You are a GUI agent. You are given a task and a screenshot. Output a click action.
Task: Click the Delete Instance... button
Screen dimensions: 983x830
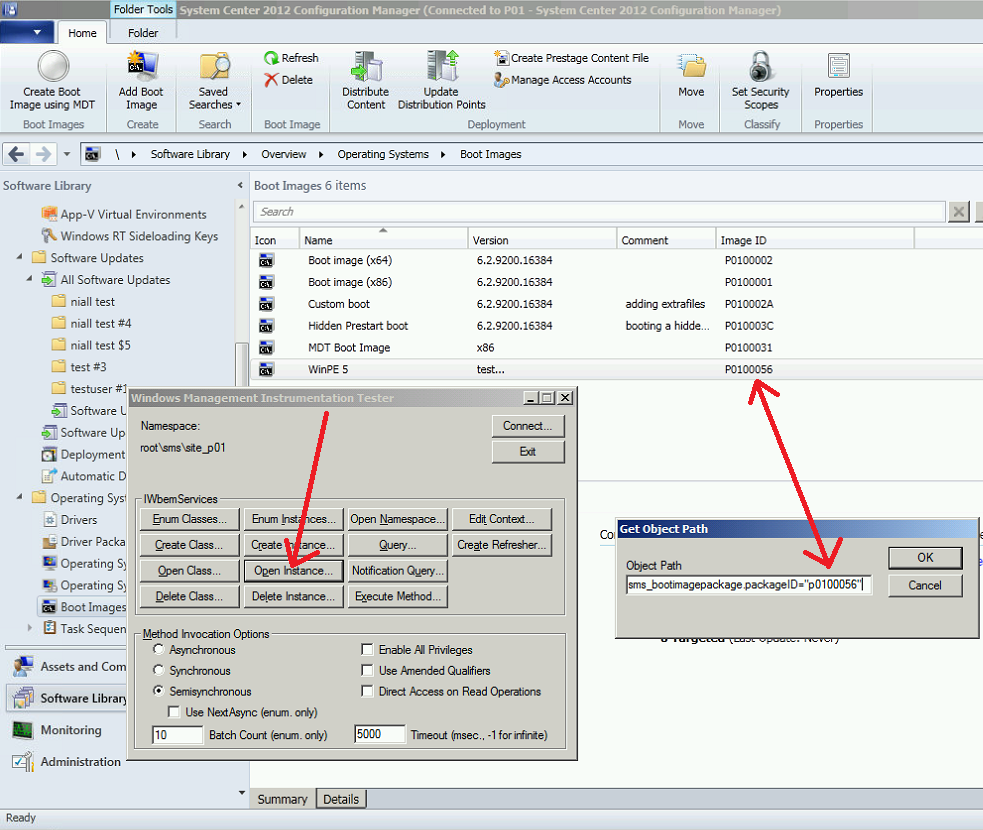(x=293, y=596)
